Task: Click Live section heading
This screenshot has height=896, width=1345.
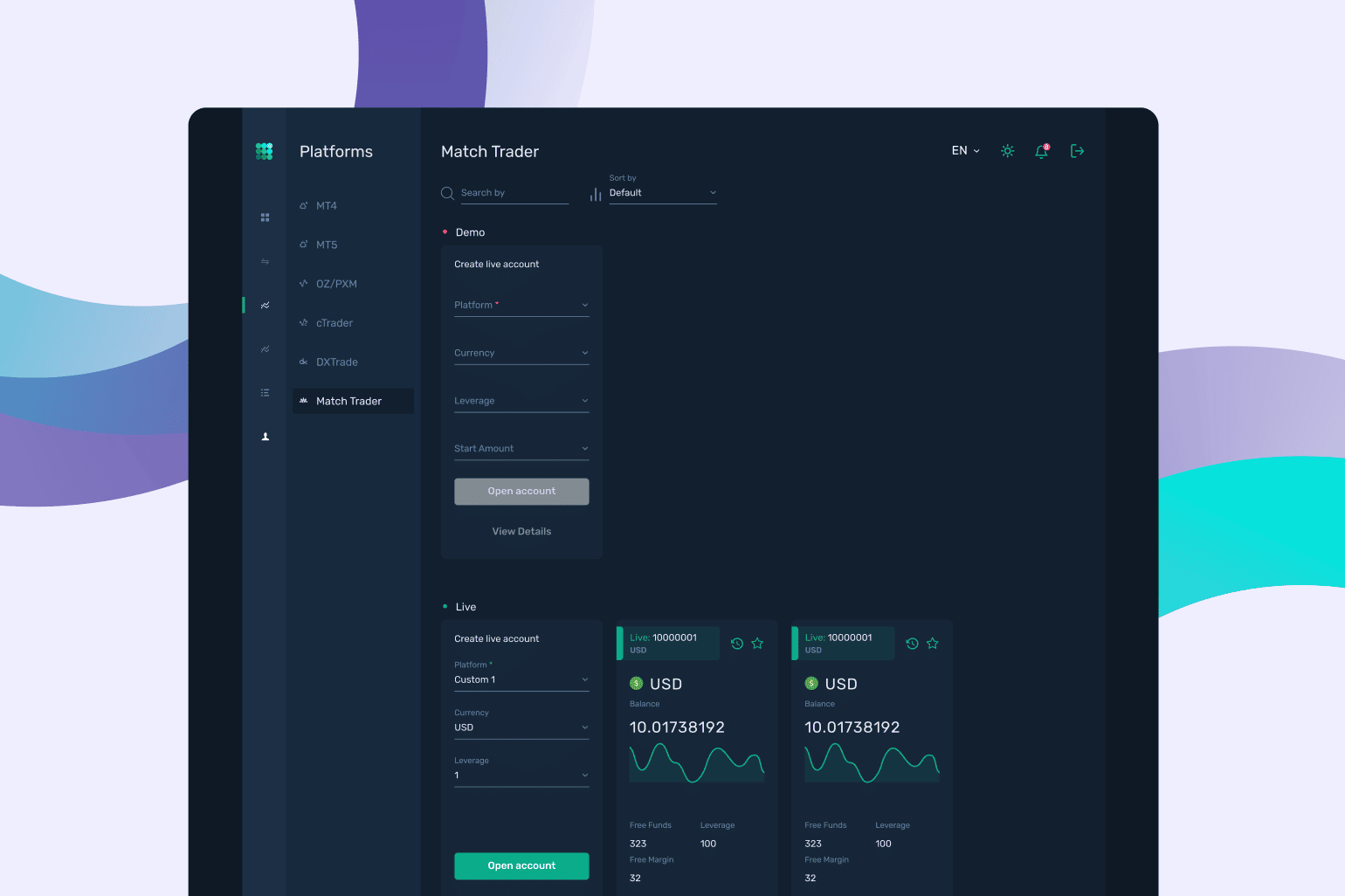Action: (466, 607)
